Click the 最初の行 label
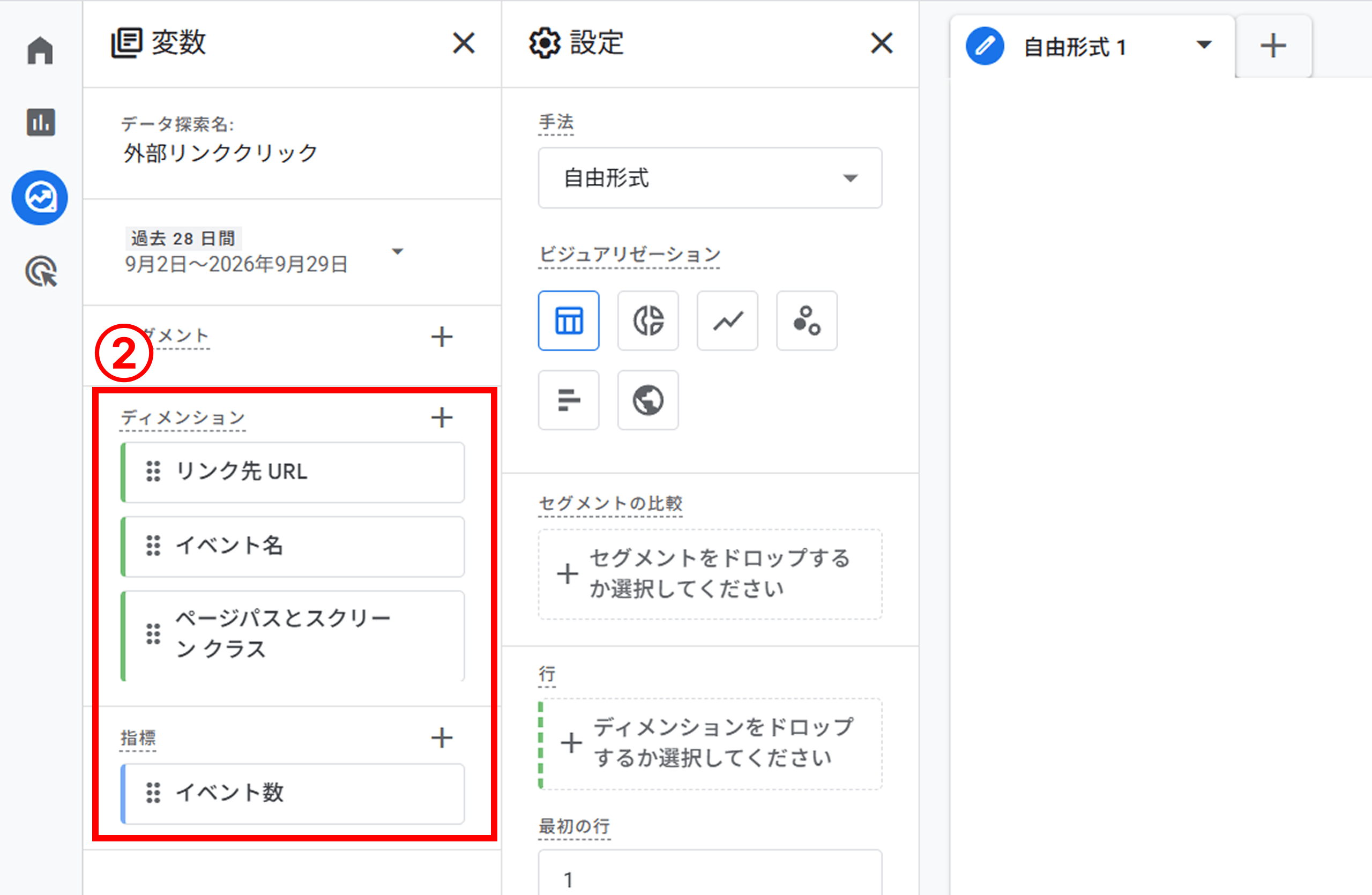This screenshot has width=1372, height=895. (574, 826)
